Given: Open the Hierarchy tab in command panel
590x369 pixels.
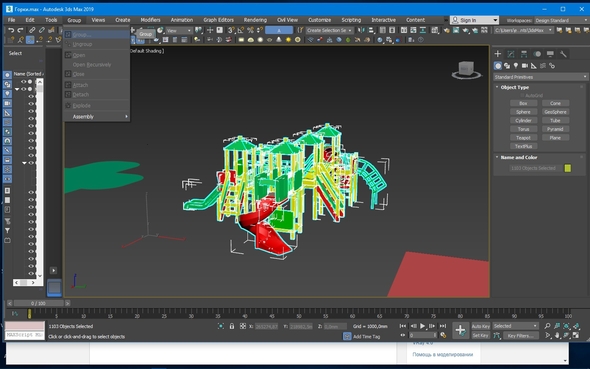Looking at the screenshot, I should click(x=524, y=54).
